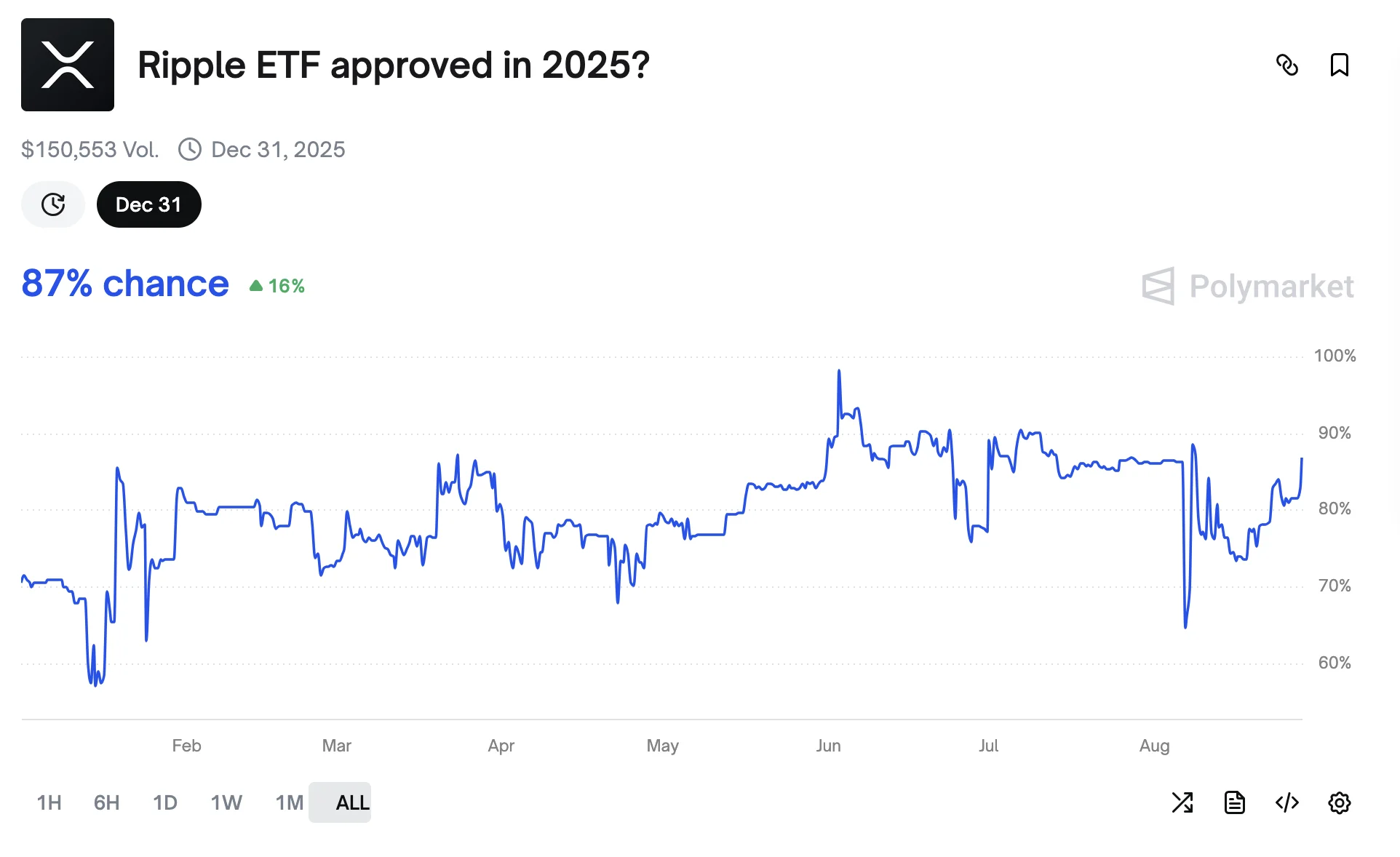Open embed code for the chart
Image resolution: width=1400 pixels, height=857 pixels.
[1286, 802]
